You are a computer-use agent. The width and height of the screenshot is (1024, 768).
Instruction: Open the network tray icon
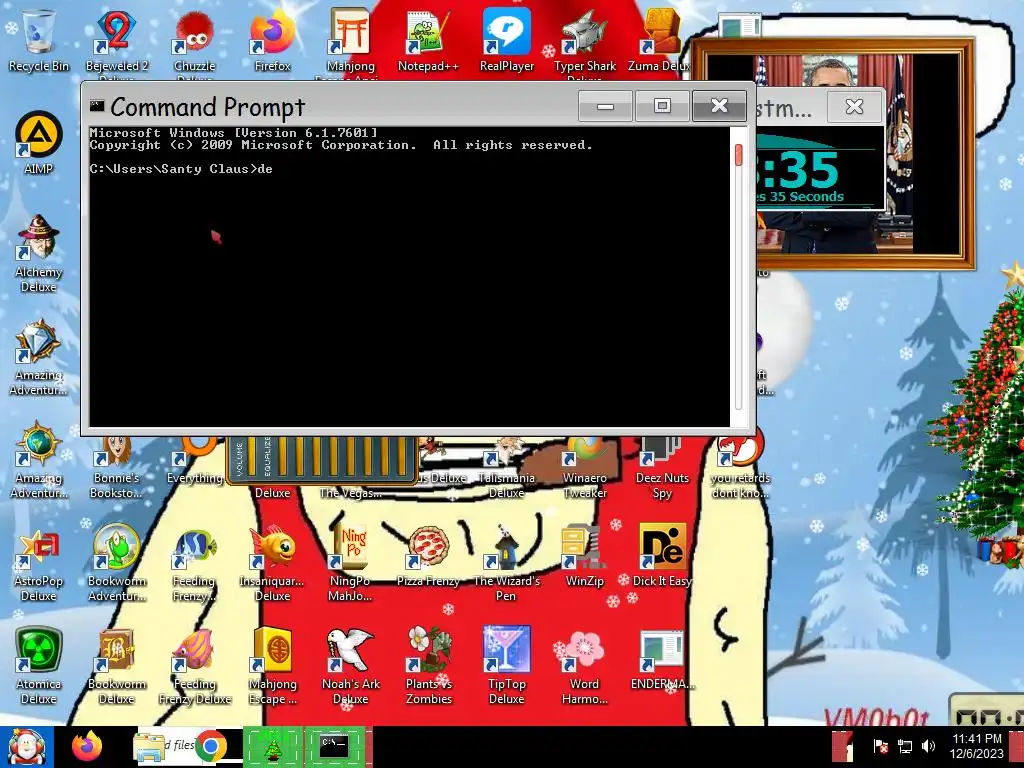[904, 746]
